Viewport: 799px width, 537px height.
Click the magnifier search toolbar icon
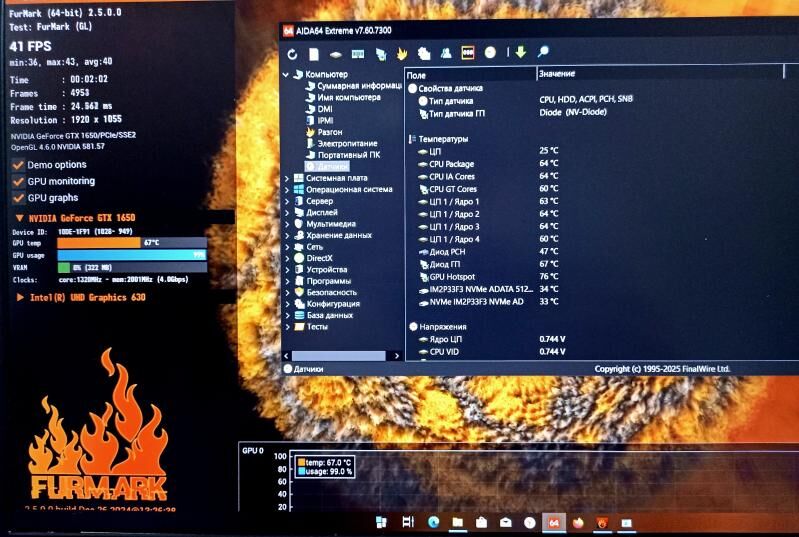[x=543, y=52]
